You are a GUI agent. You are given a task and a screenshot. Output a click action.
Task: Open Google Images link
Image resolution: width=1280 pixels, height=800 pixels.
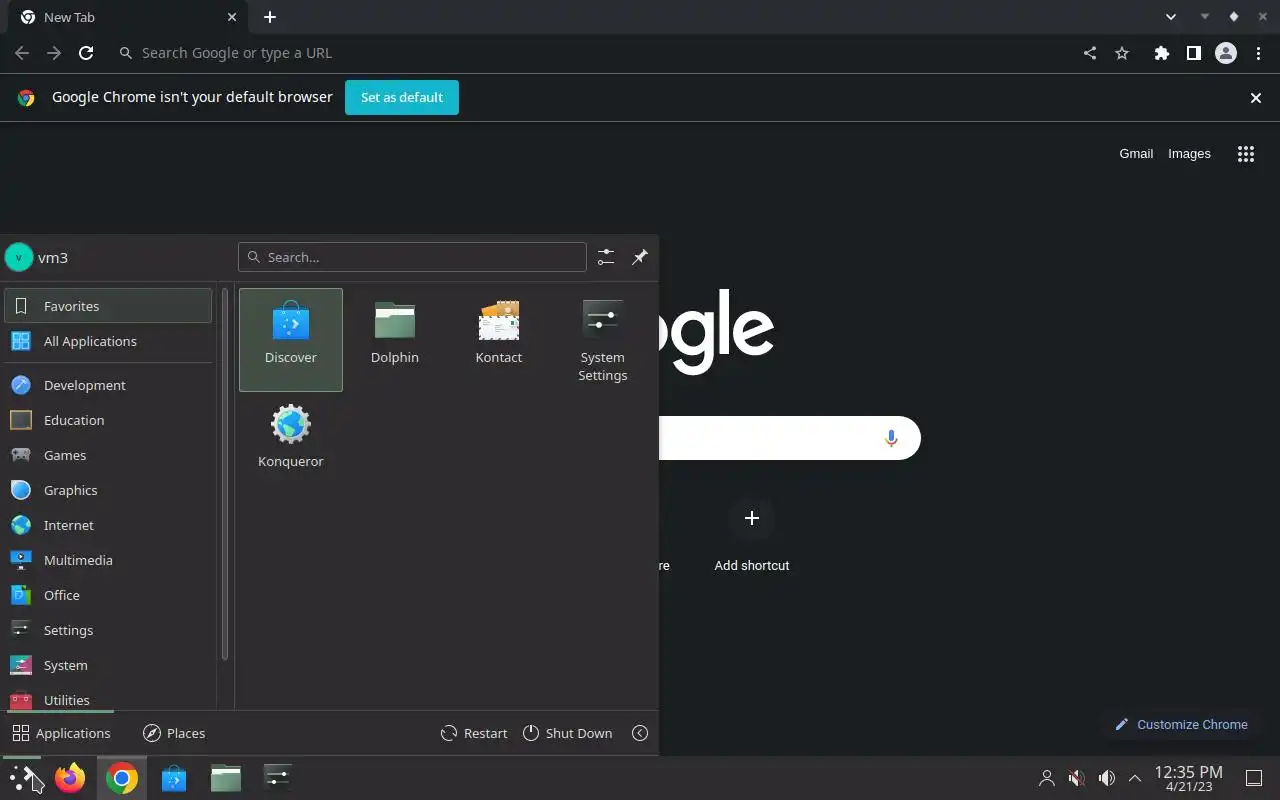(1189, 153)
